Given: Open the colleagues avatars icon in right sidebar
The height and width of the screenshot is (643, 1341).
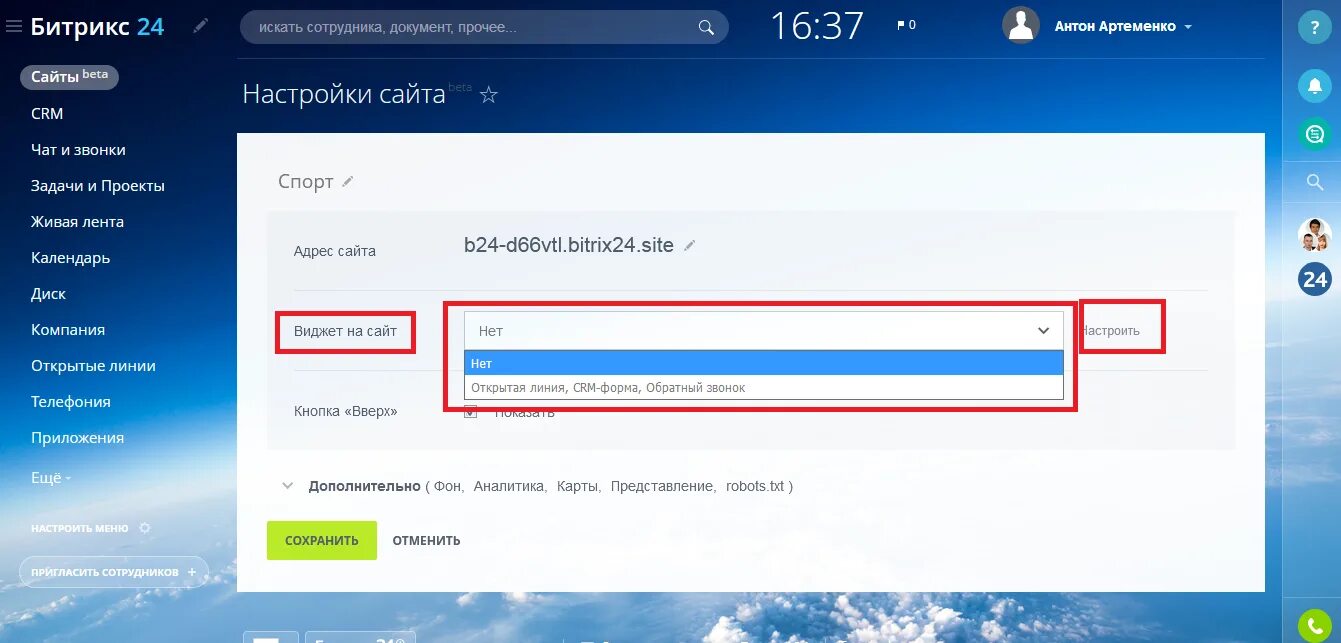Looking at the screenshot, I should [1314, 235].
